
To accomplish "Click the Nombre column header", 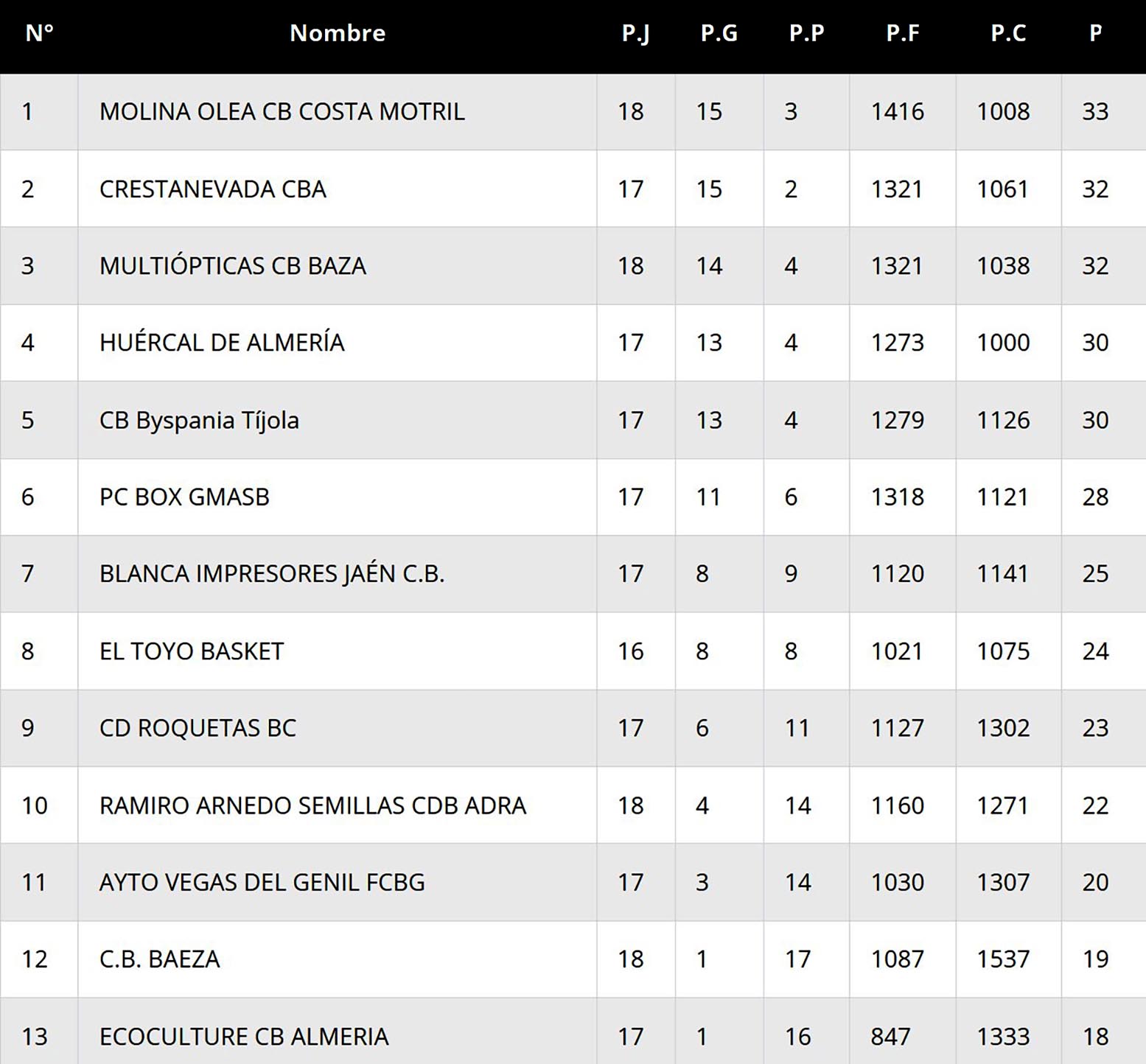I will click(x=338, y=33).
